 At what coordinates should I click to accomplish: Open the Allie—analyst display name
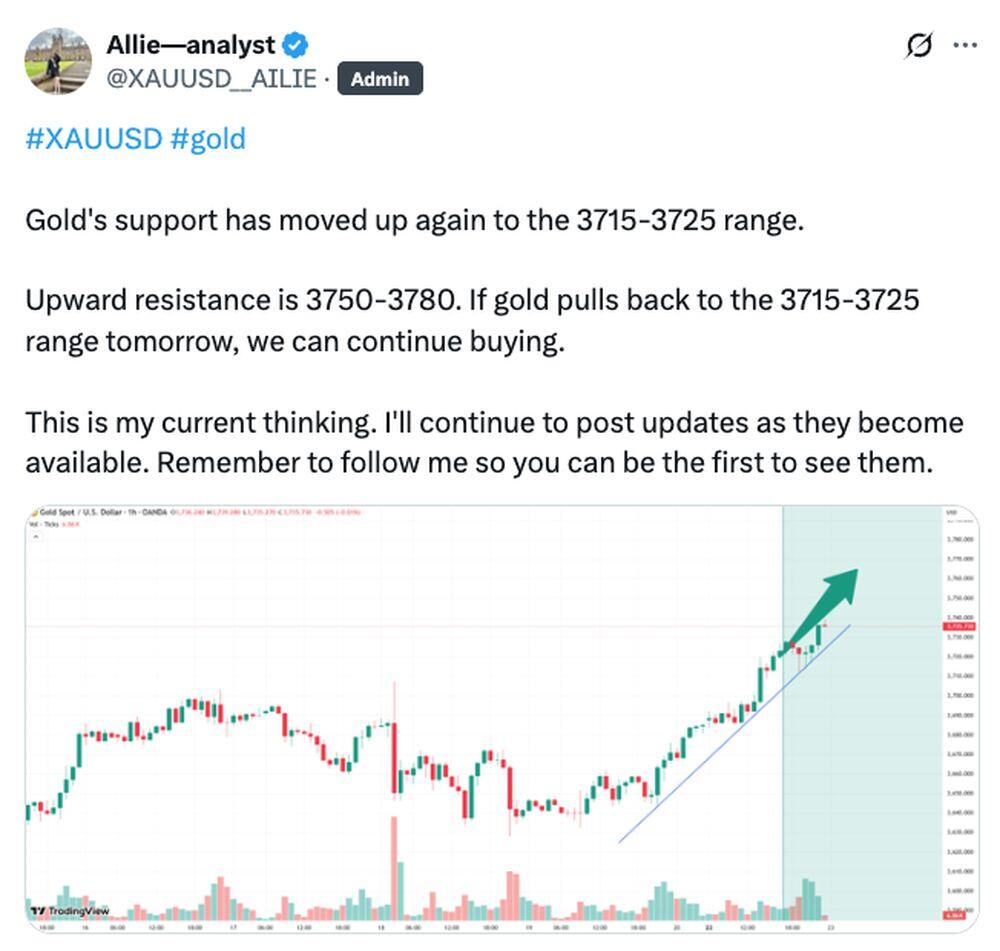point(190,45)
